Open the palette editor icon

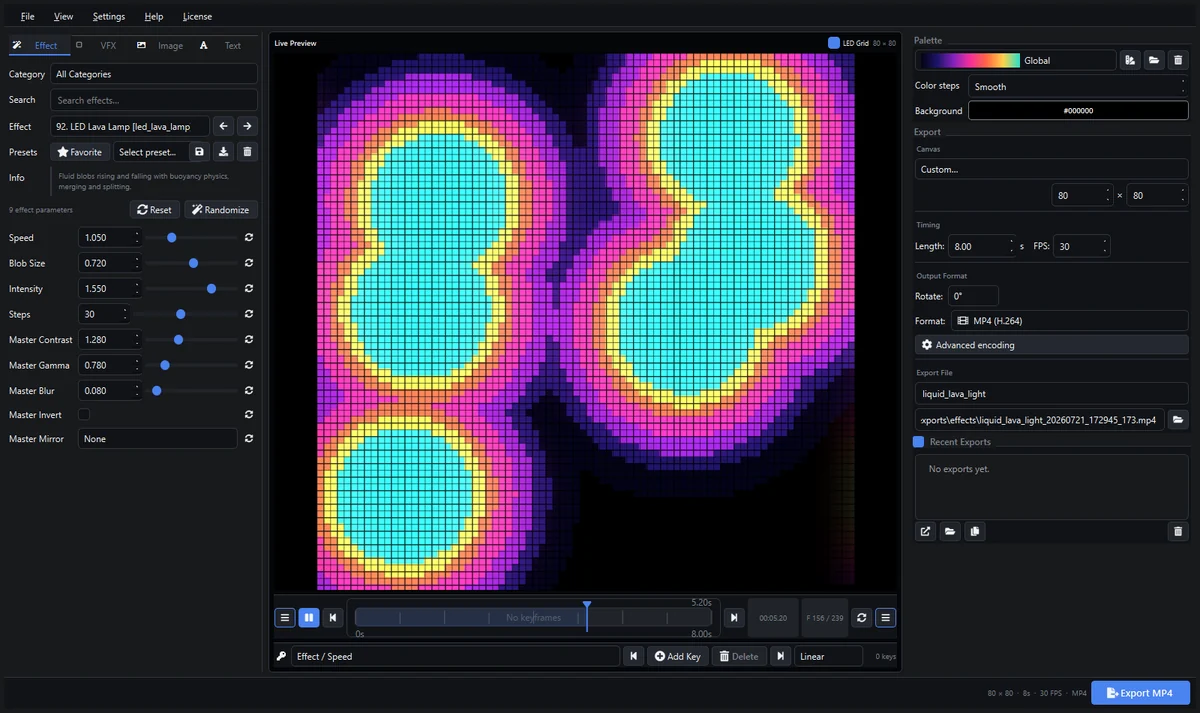point(1130,60)
